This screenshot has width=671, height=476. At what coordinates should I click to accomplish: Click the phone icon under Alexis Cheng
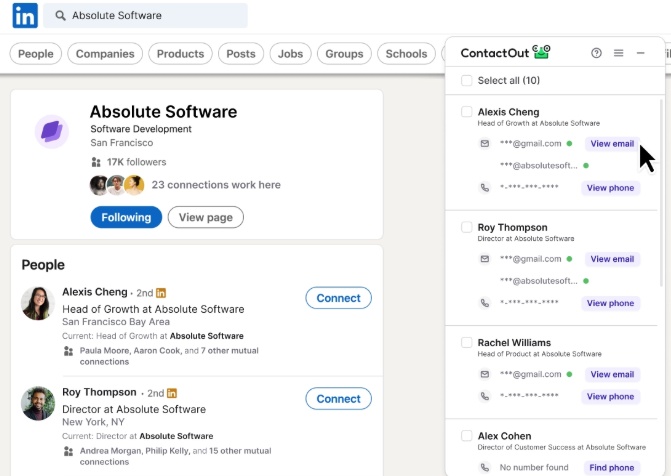(484, 187)
